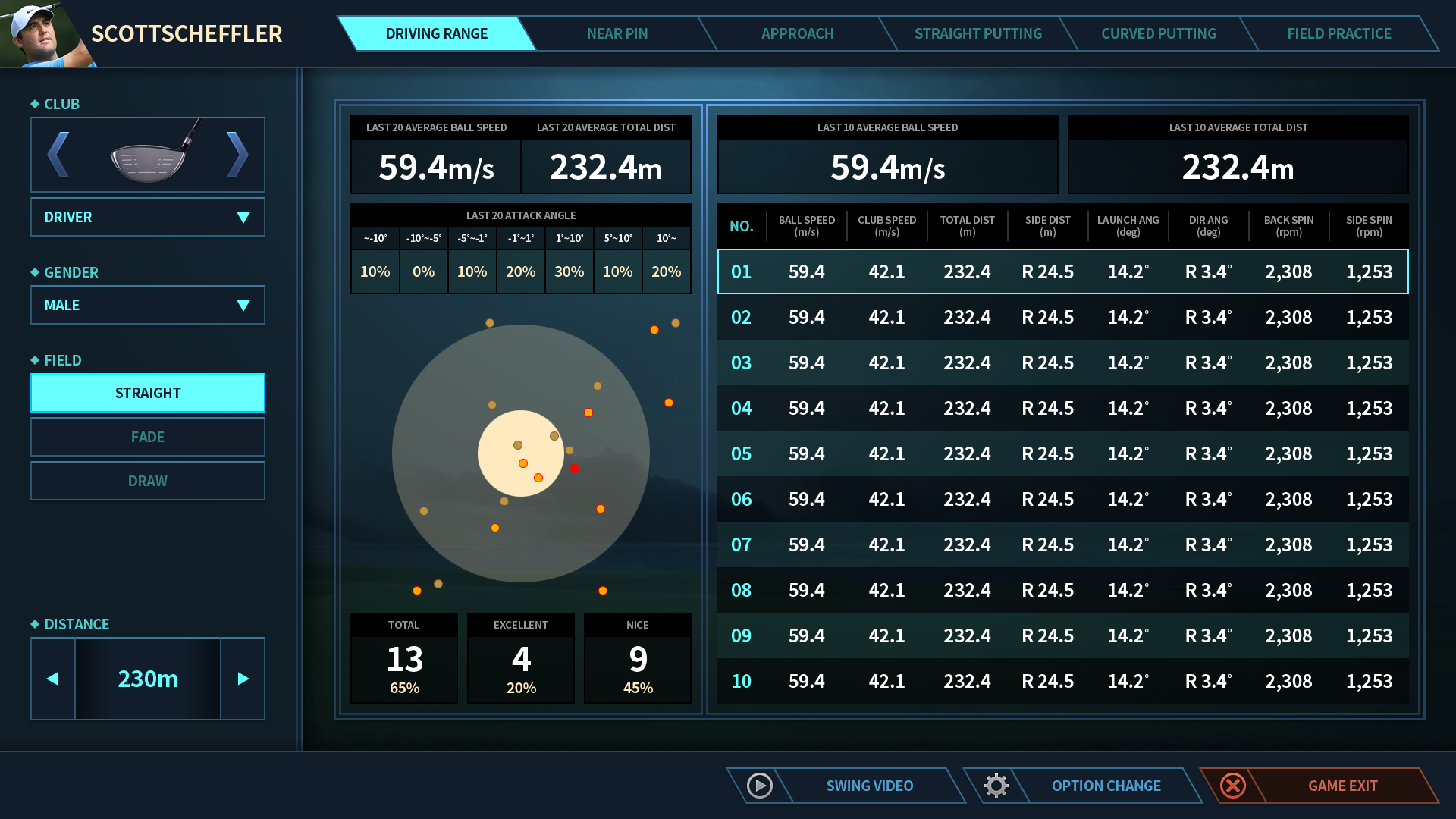This screenshot has height=819, width=1456.
Task: Open the FIELD PRACTICE tab
Action: pos(1338,33)
